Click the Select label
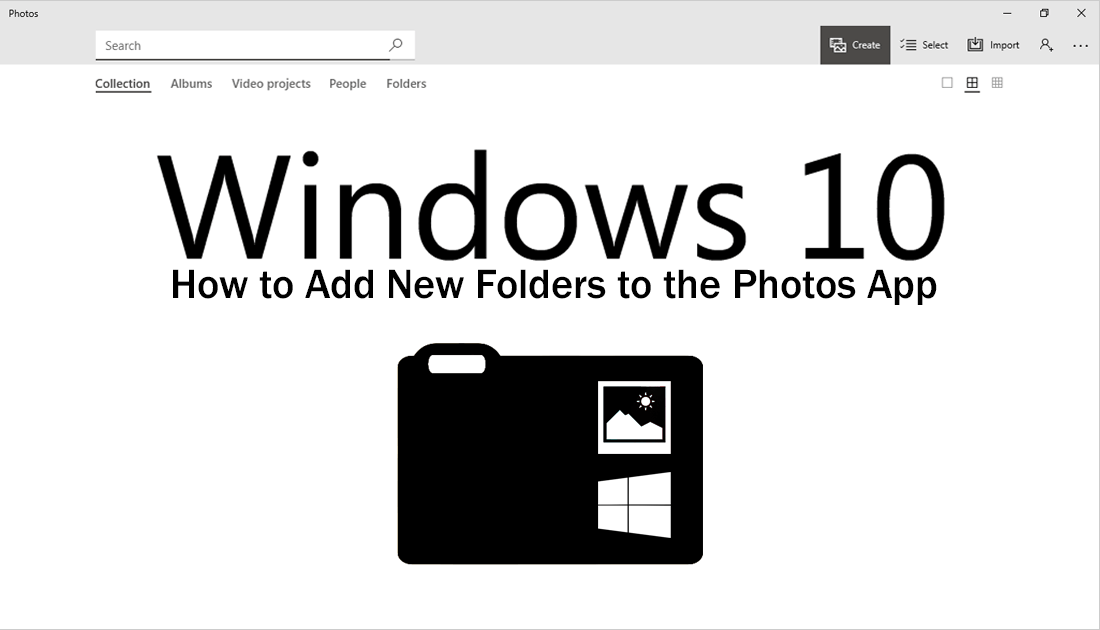This screenshot has height=630, width=1100. coord(934,45)
